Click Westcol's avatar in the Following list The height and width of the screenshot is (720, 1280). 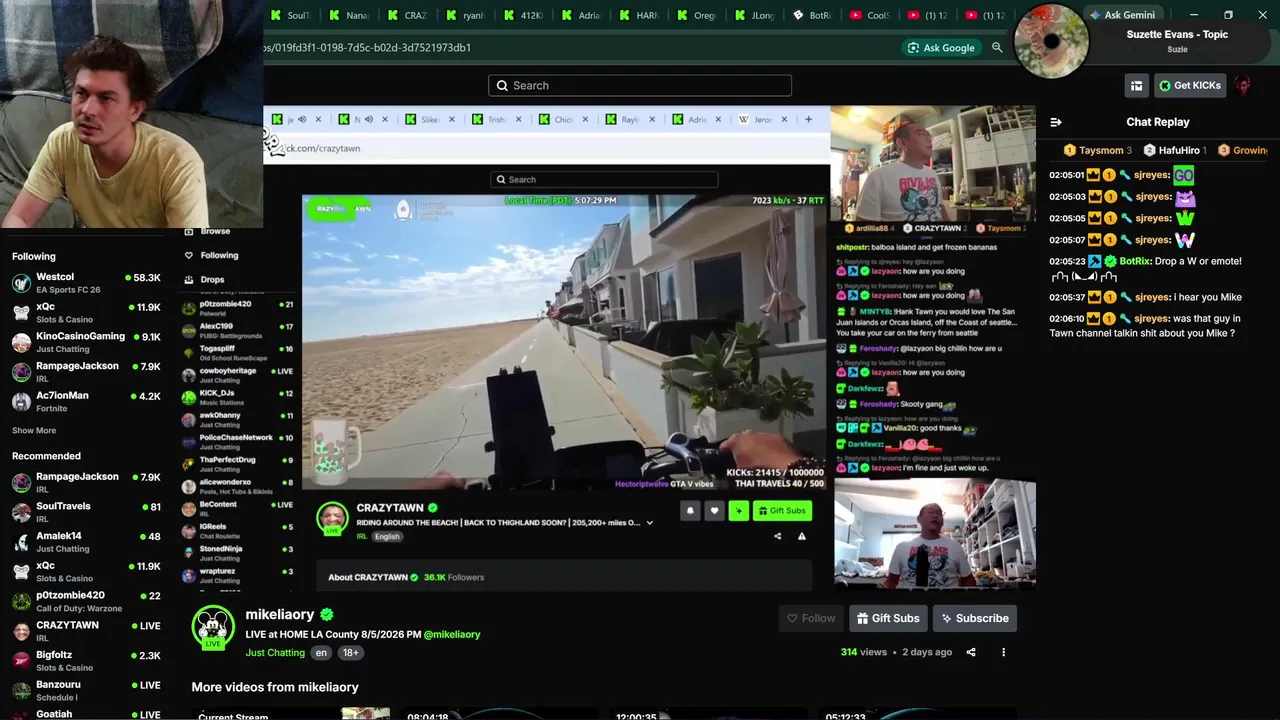pos(21,283)
